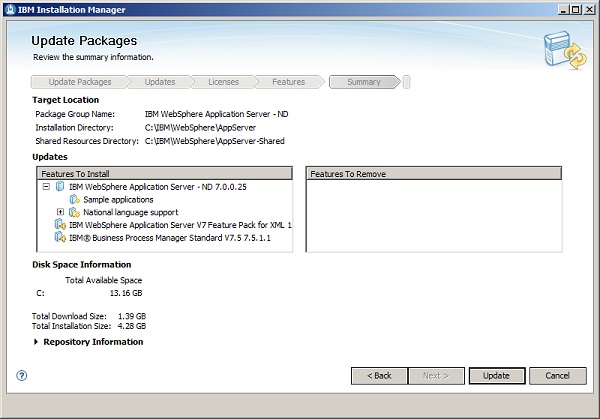Click the 13.16 GB available space value

(126, 293)
